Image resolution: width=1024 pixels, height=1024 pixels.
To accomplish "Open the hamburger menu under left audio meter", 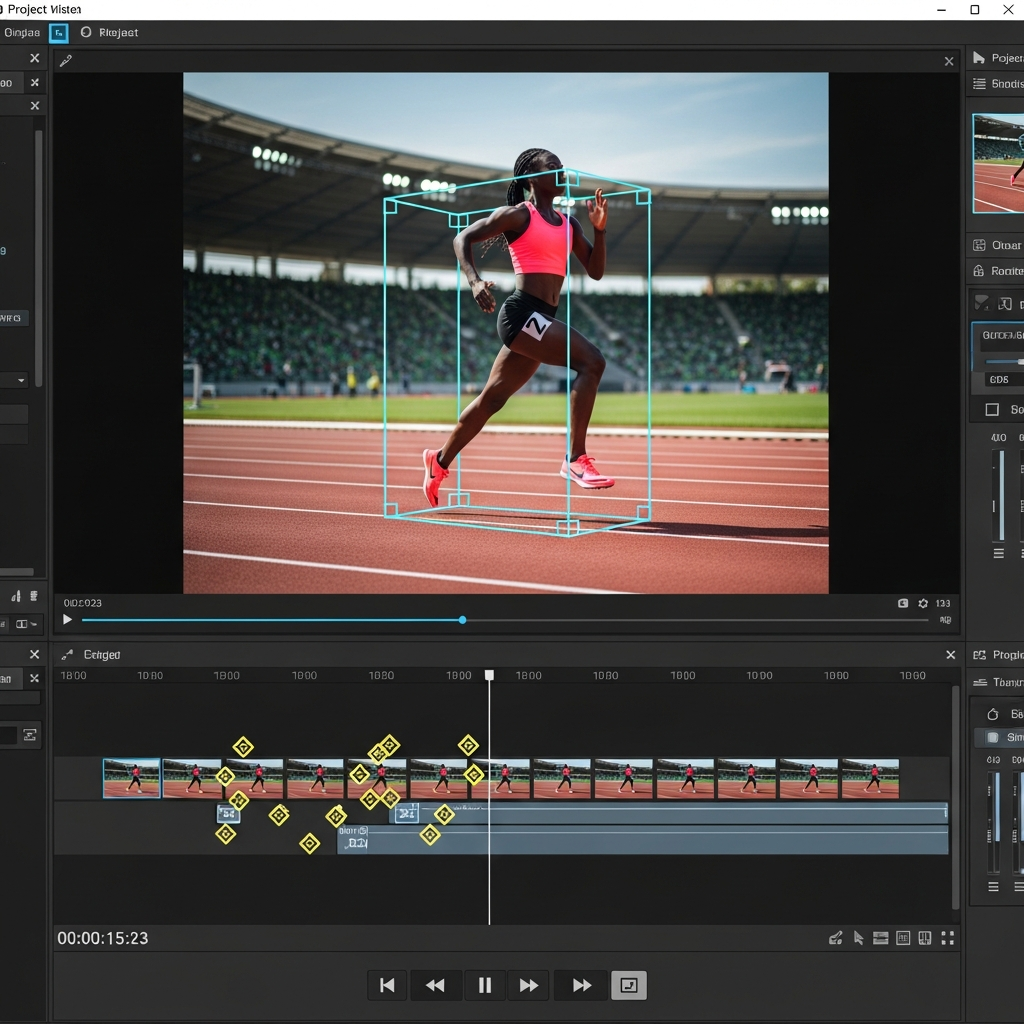I will [997, 553].
